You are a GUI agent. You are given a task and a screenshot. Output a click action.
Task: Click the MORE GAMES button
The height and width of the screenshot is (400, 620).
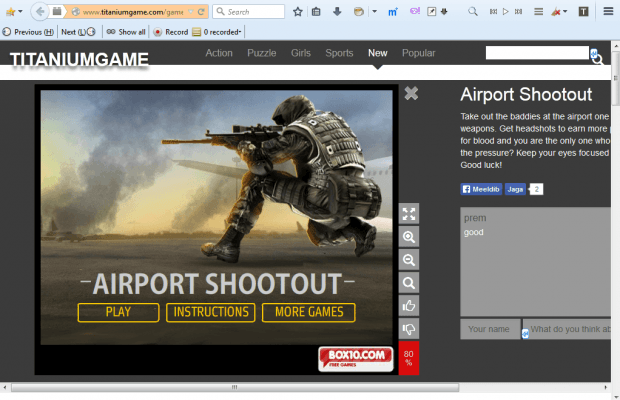tap(309, 313)
